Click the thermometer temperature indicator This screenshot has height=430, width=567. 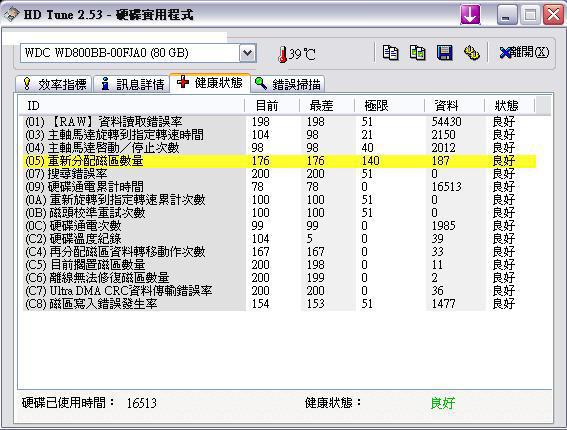(x=297, y=54)
